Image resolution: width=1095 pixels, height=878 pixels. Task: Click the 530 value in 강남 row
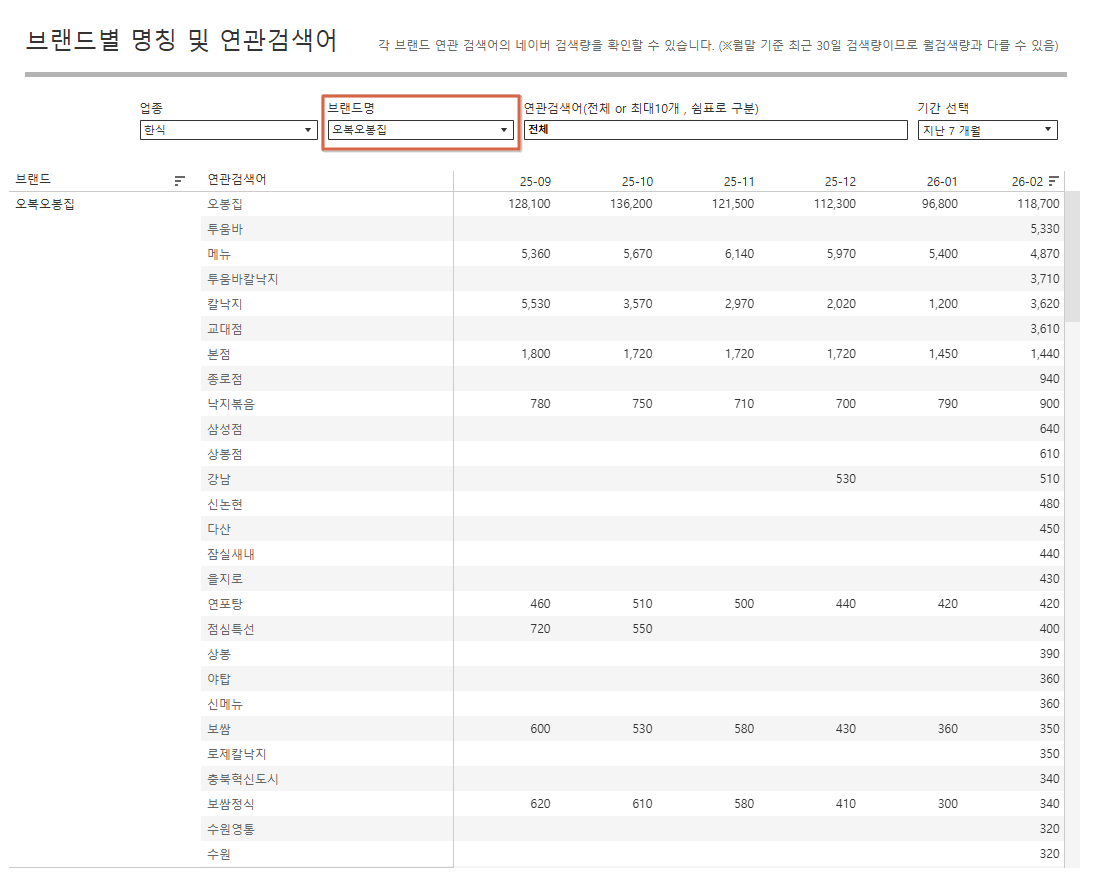[x=846, y=479]
